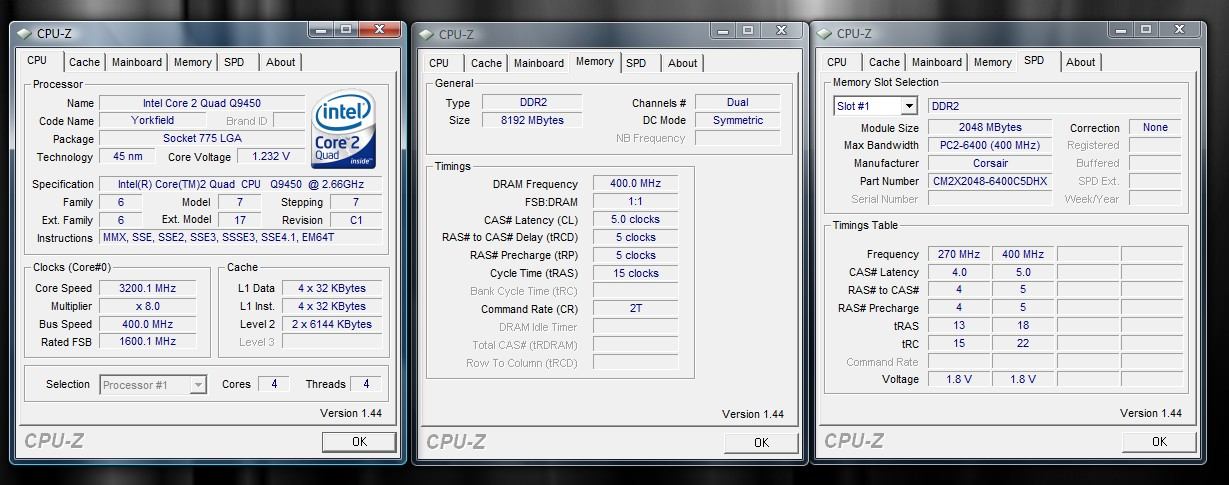Click the Rated FSB value '1600.1 MHz'
This screenshot has width=1229, height=485.
[x=147, y=342]
